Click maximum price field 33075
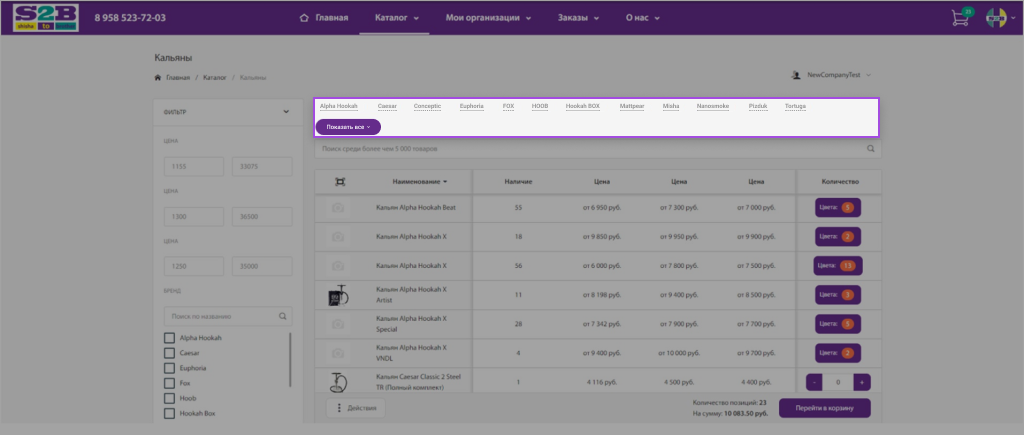The width and height of the screenshot is (1024, 435). [x=262, y=167]
